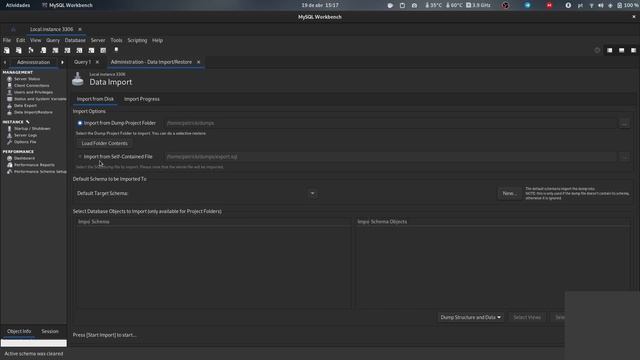Open Data Export in Management

pyautogui.click(x=25, y=105)
